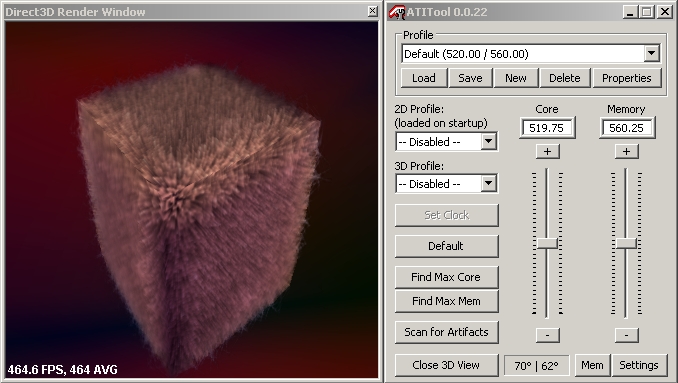Expand the 3D Profile dropdown
The width and height of the screenshot is (678, 383).
click(x=488, y=183)
